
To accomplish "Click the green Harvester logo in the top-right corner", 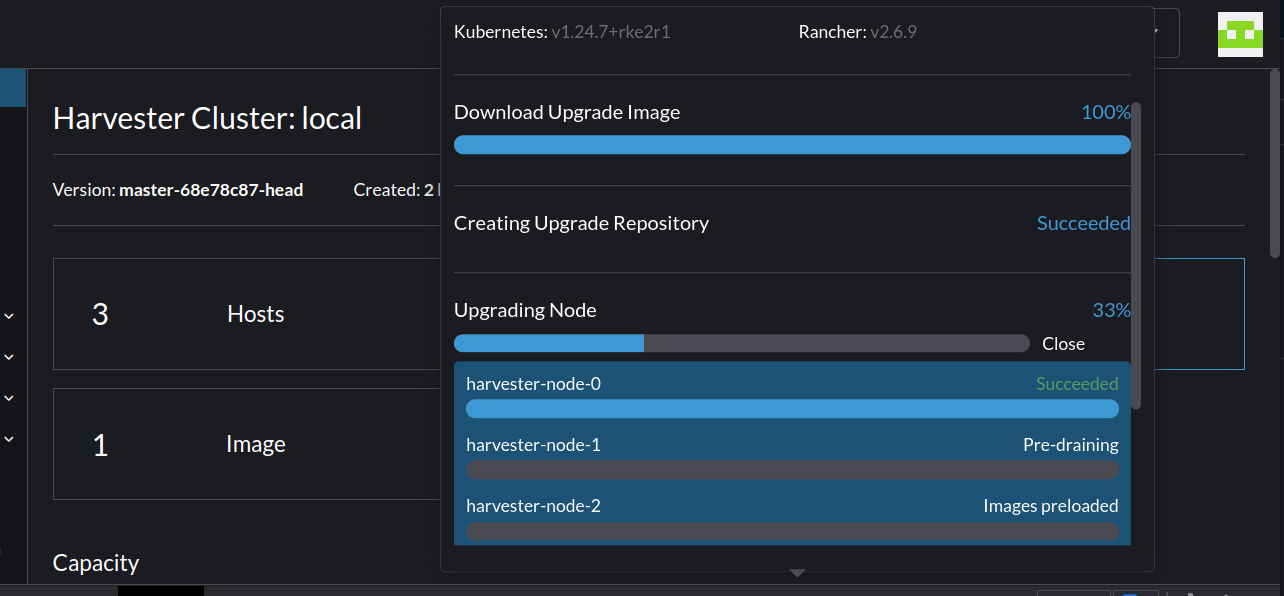I will 1240,34.
